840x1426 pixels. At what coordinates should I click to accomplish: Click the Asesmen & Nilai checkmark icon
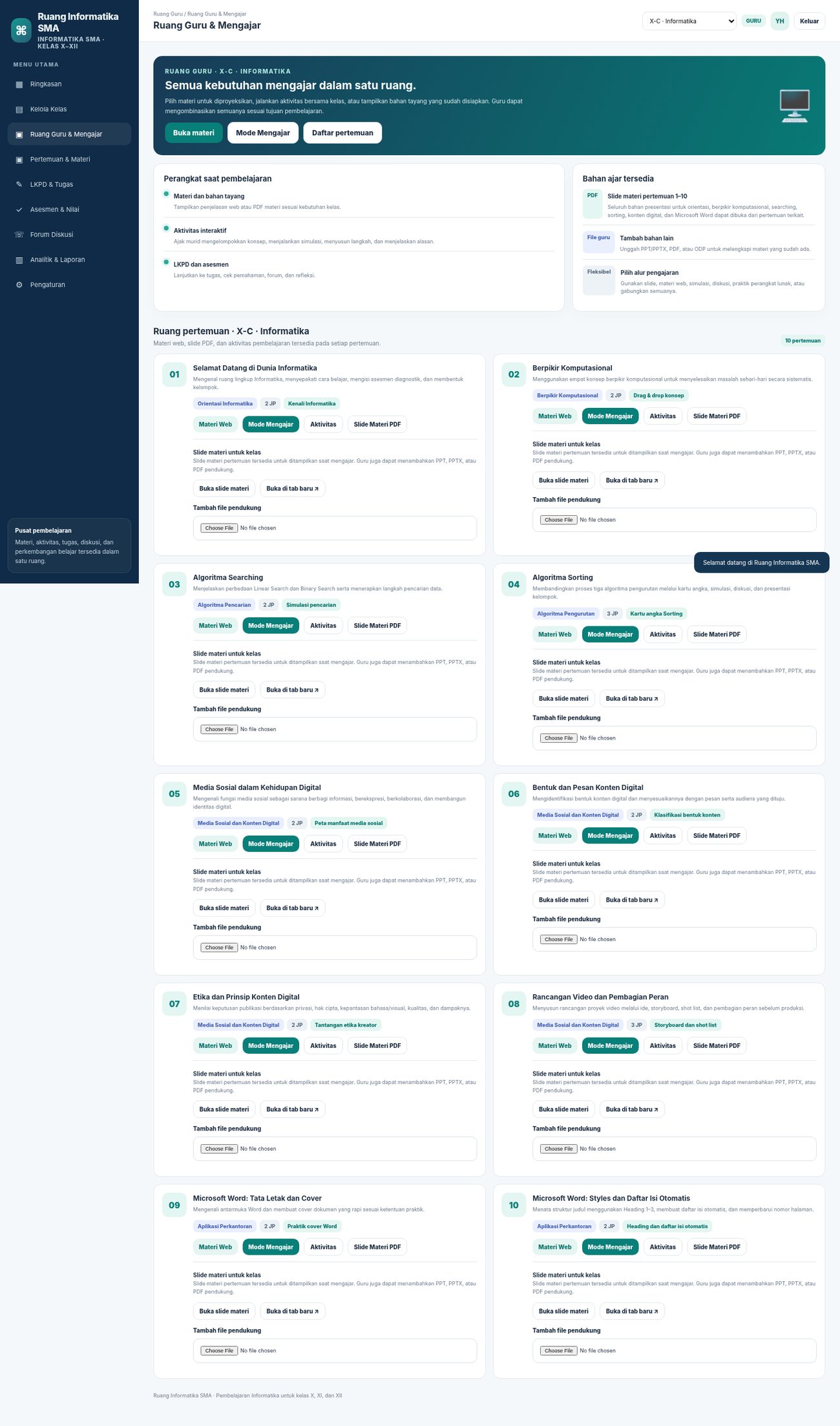[19, 210]
